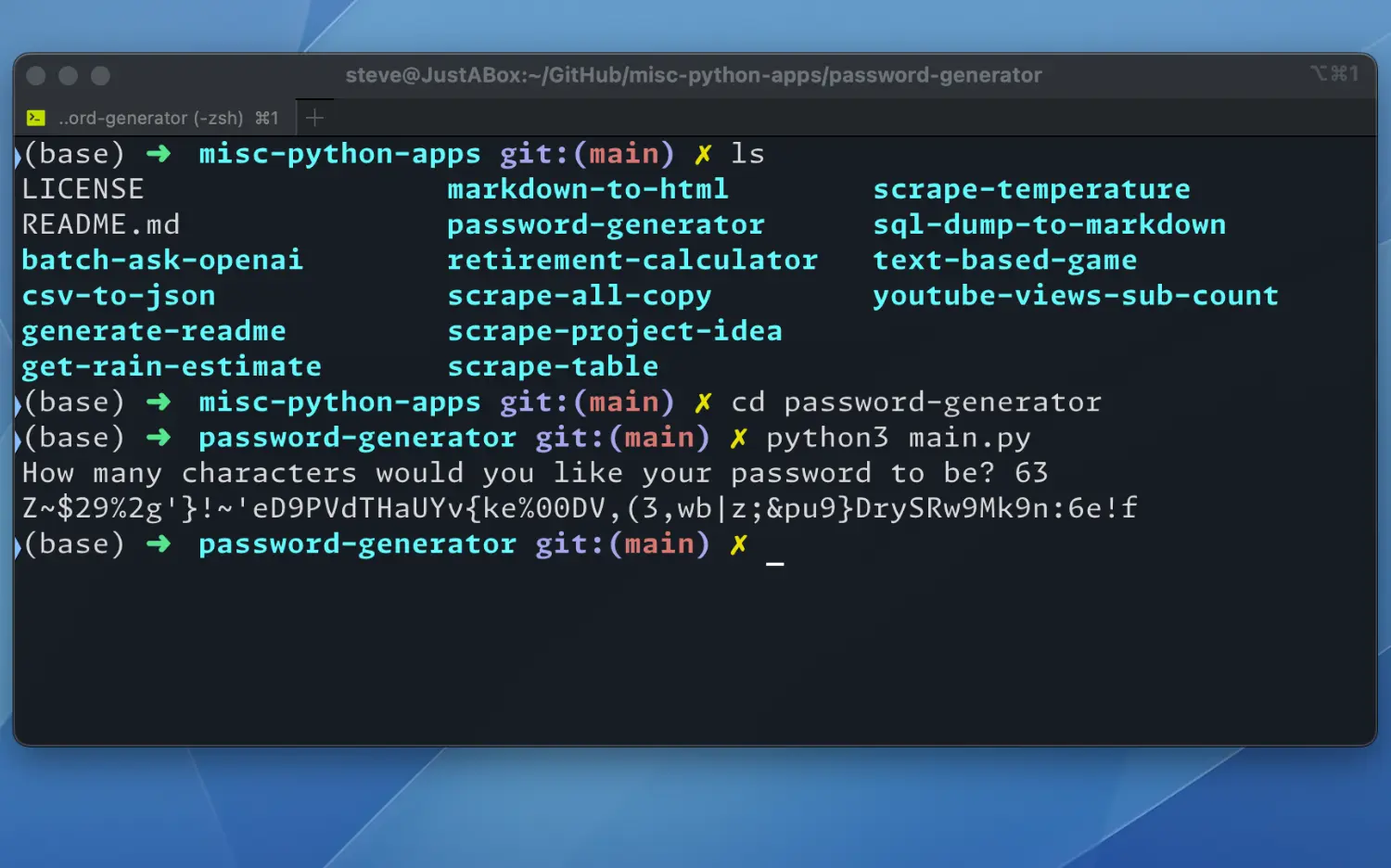This screenshot has width=1391, height=868.
Task: Click the window title showing the current path
Action: pos(694,74)
